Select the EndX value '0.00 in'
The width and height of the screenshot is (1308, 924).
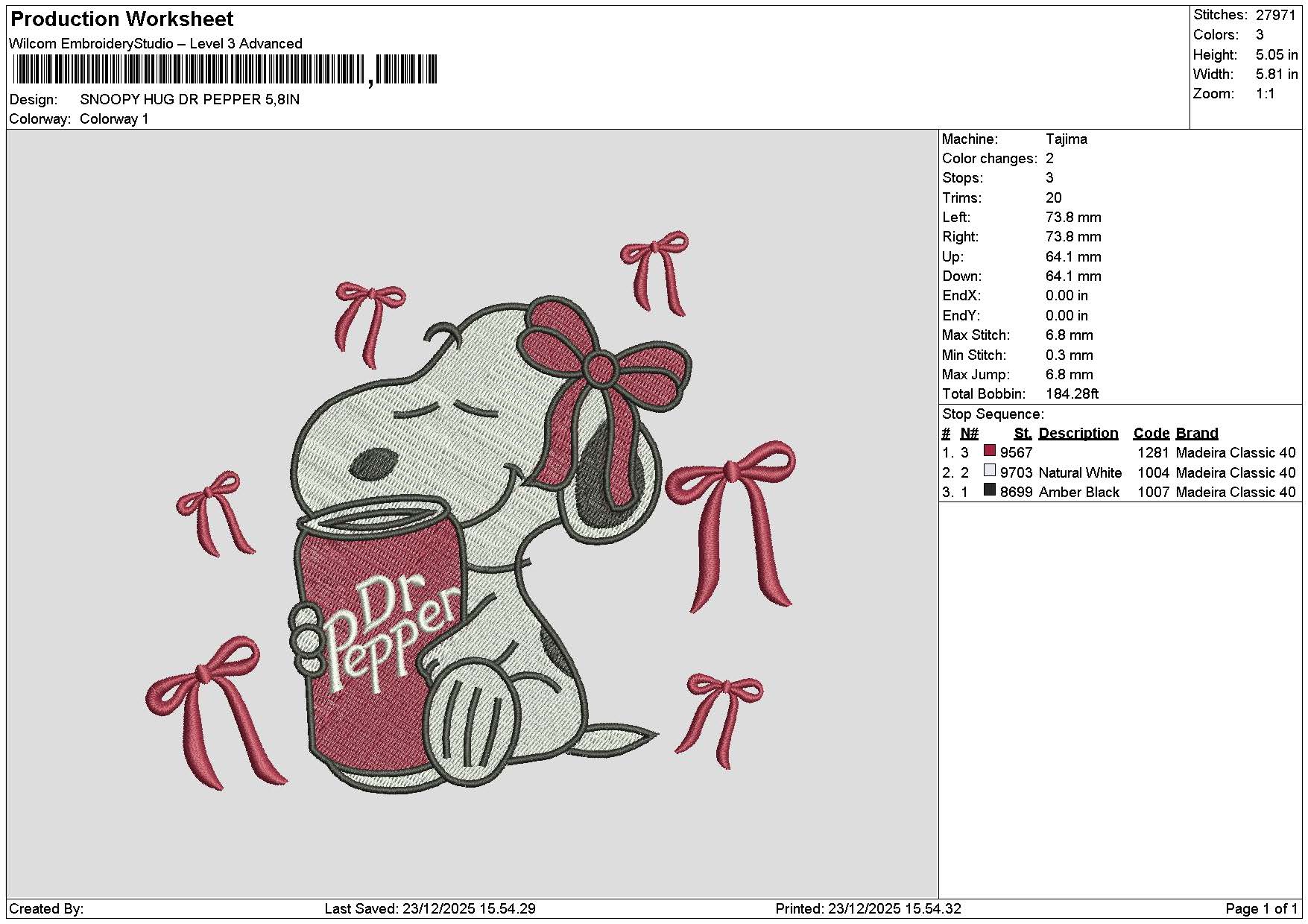pyautogui.click(x=1067, y=296)
